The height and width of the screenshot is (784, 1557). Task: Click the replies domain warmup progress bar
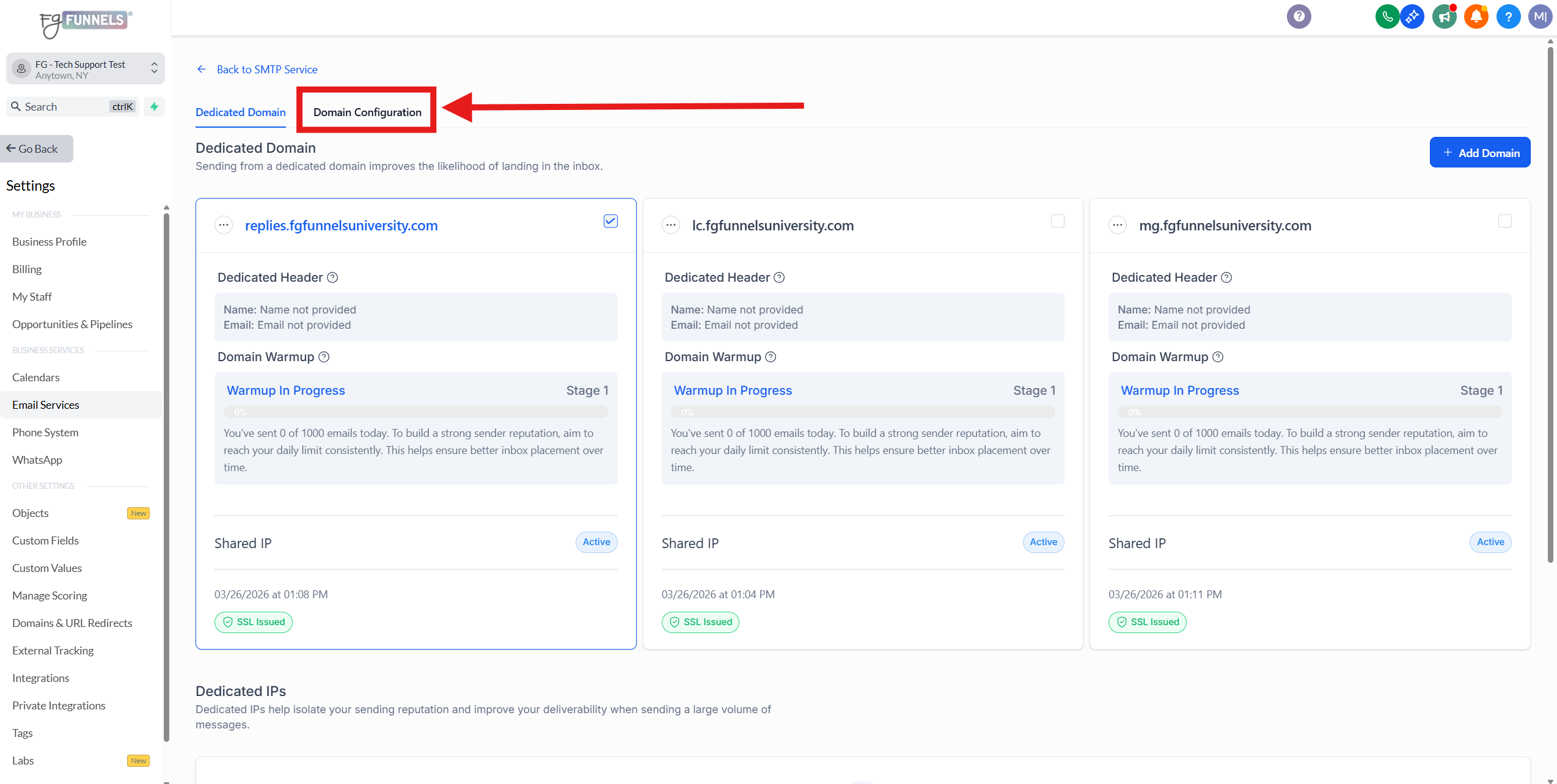[416, 412]
